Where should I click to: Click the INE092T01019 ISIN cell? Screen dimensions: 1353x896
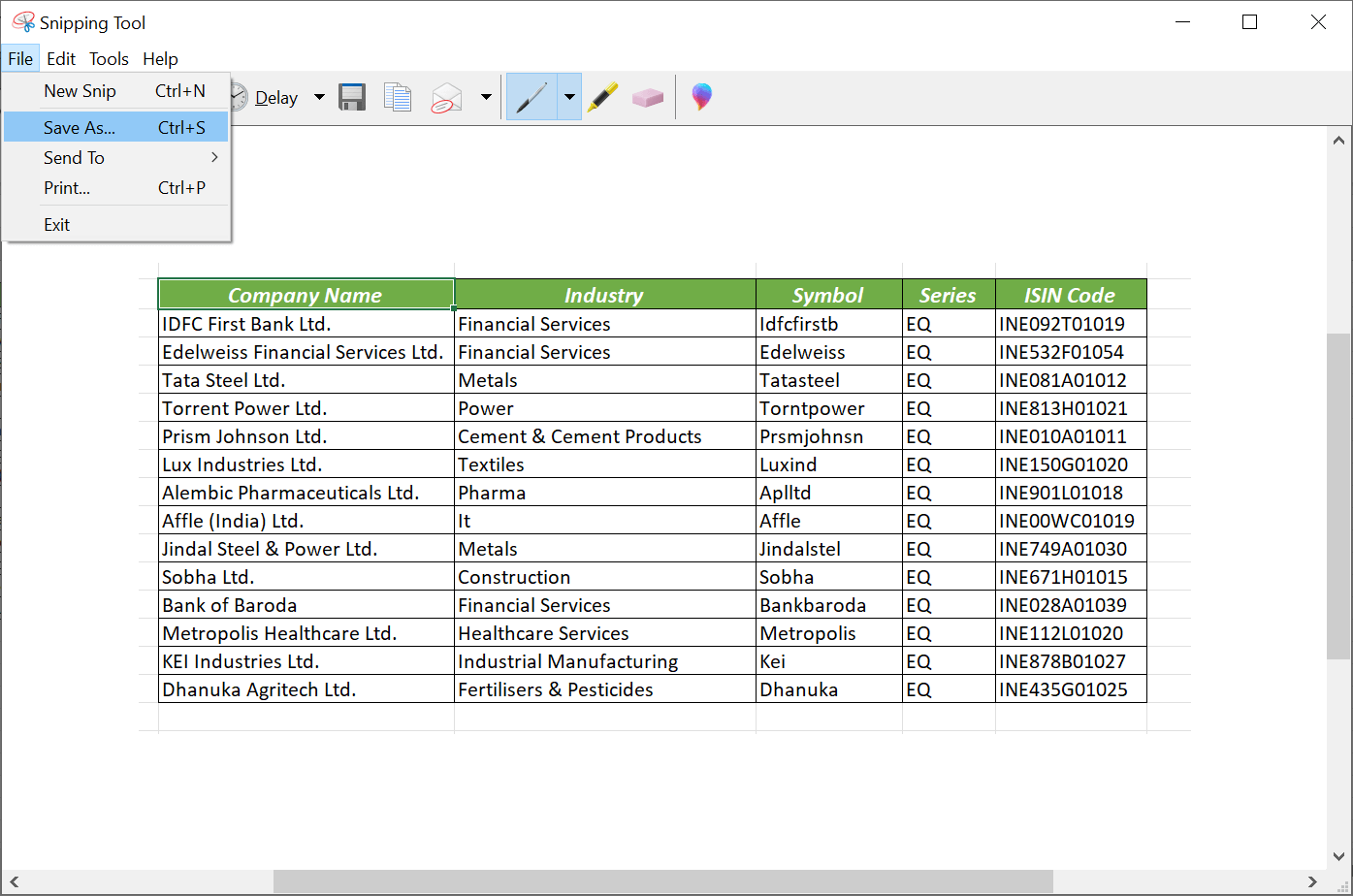pos(1071,324)
